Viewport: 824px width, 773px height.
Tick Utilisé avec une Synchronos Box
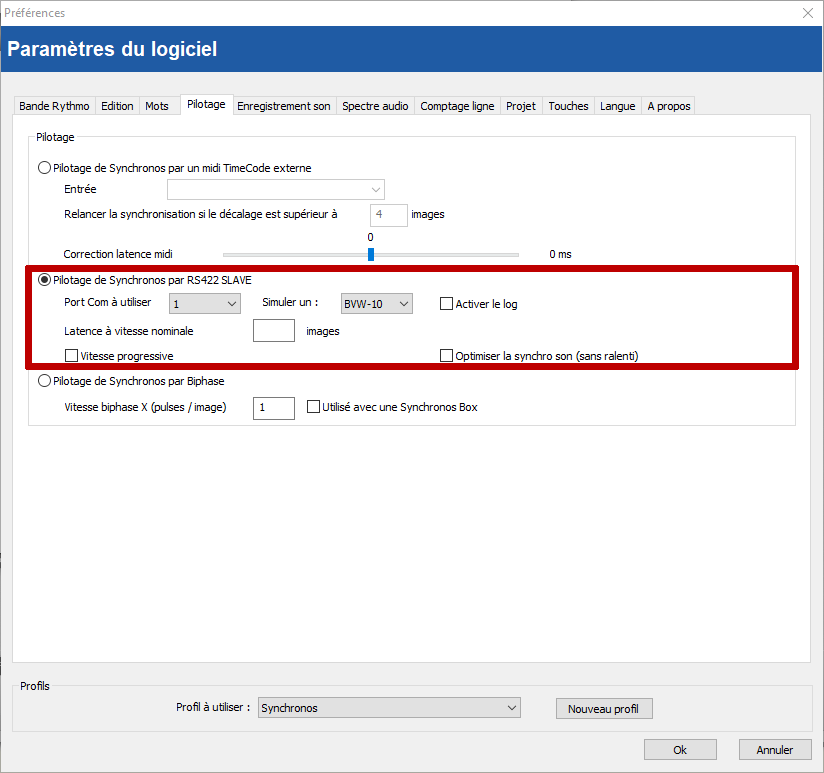pos(314,407)
